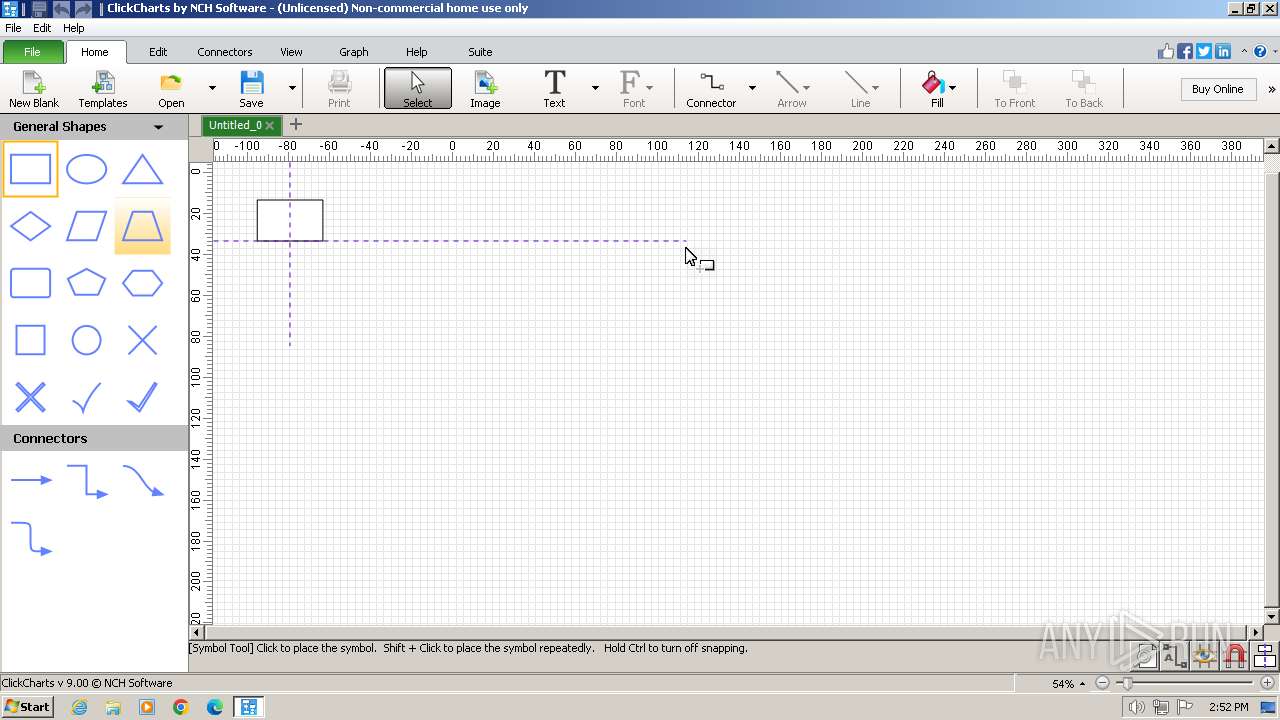Select the parallelogram shape

[86, 226]
